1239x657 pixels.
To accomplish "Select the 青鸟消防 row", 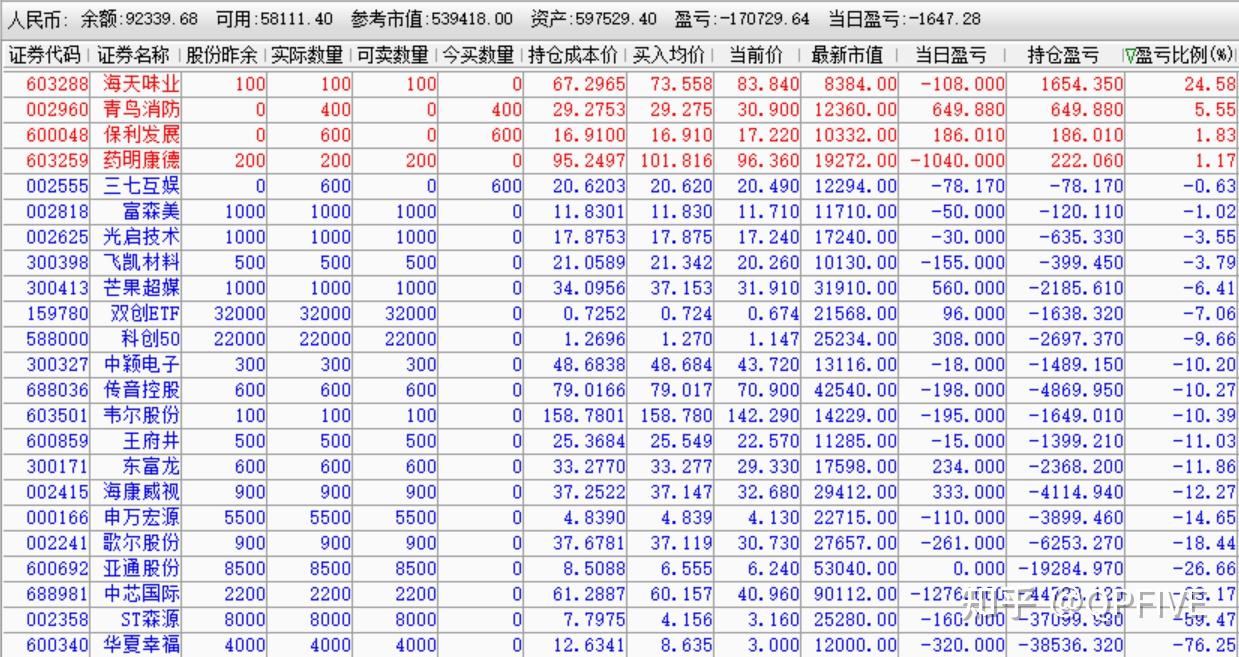I will click(x=619, y=109).
